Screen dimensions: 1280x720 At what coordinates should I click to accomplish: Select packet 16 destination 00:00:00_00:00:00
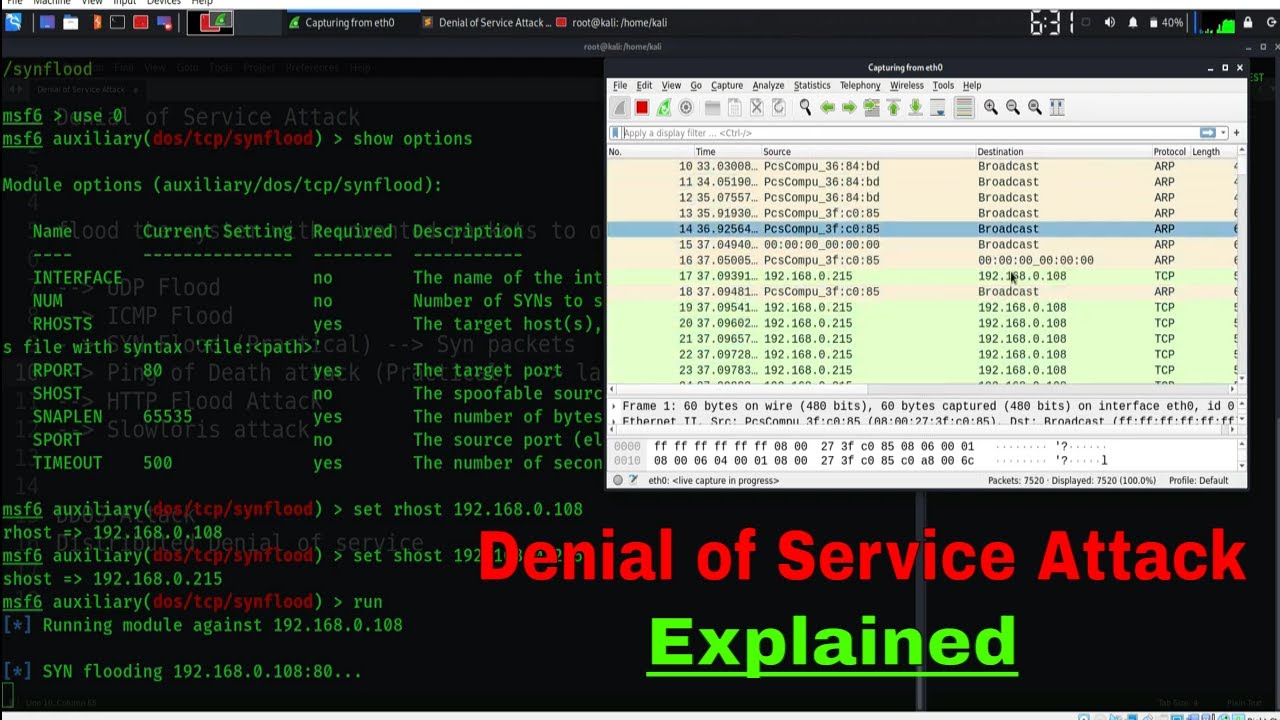[1035, 260]
